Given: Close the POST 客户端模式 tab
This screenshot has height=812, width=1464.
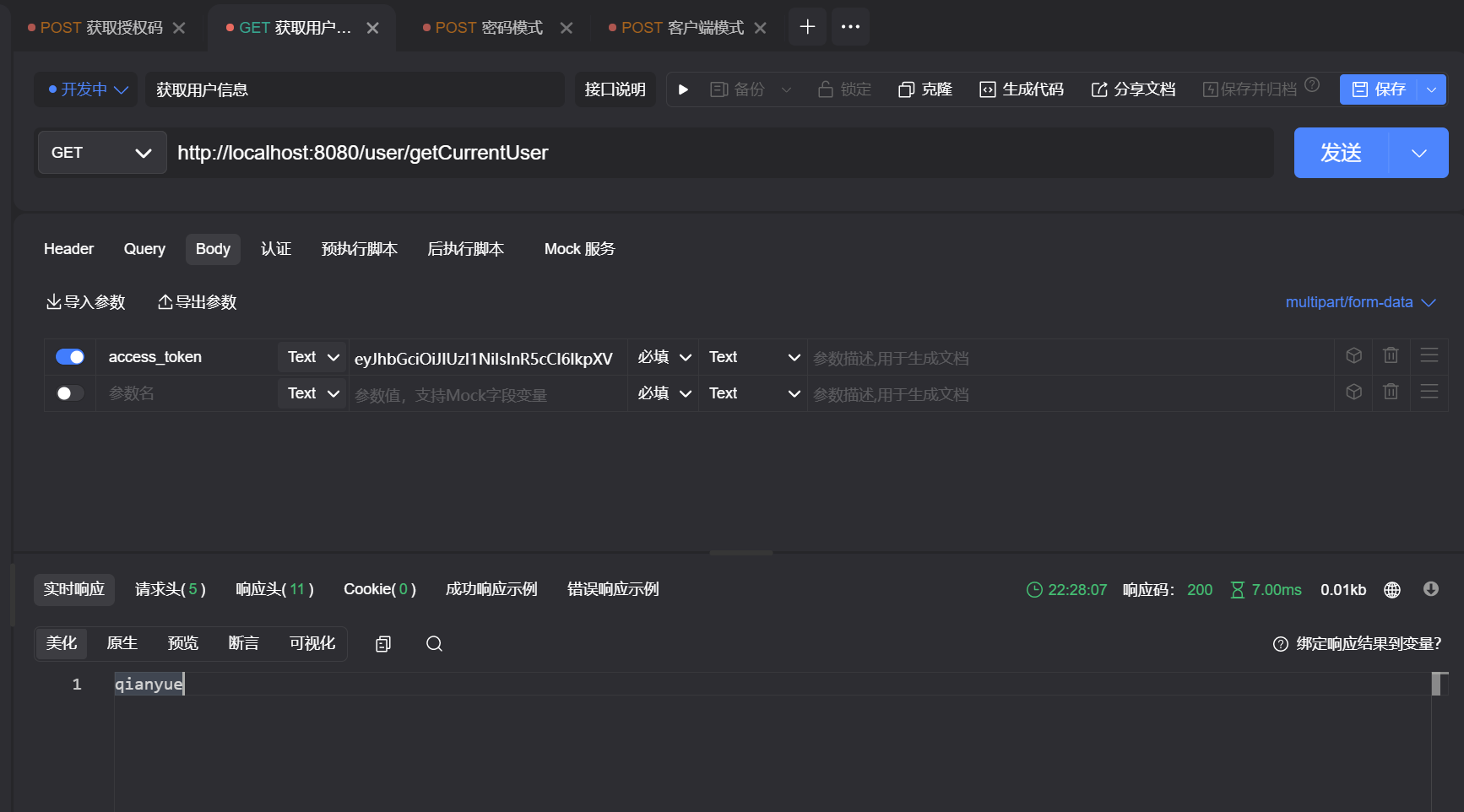Looking at the screenshot, I should tap(760, 28).
